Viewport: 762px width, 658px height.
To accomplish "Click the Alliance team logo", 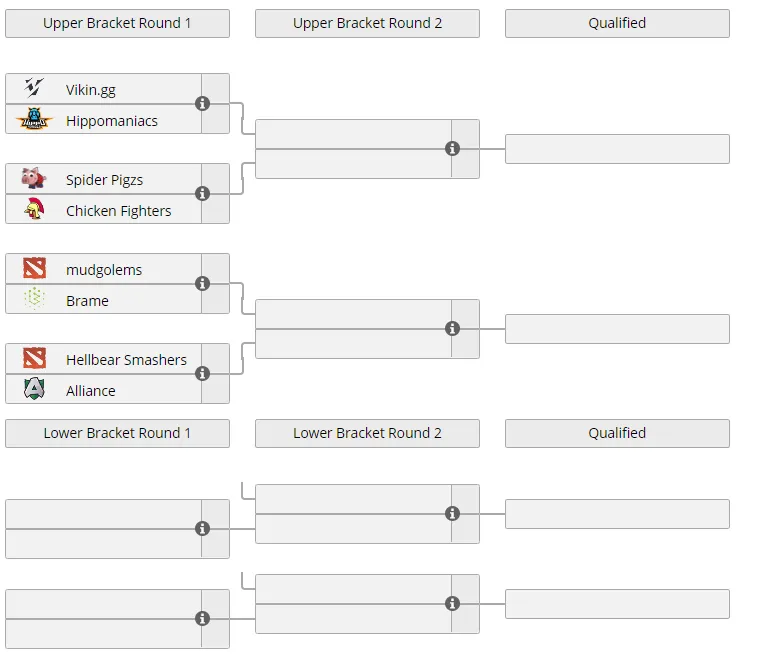I will (34, 389).
